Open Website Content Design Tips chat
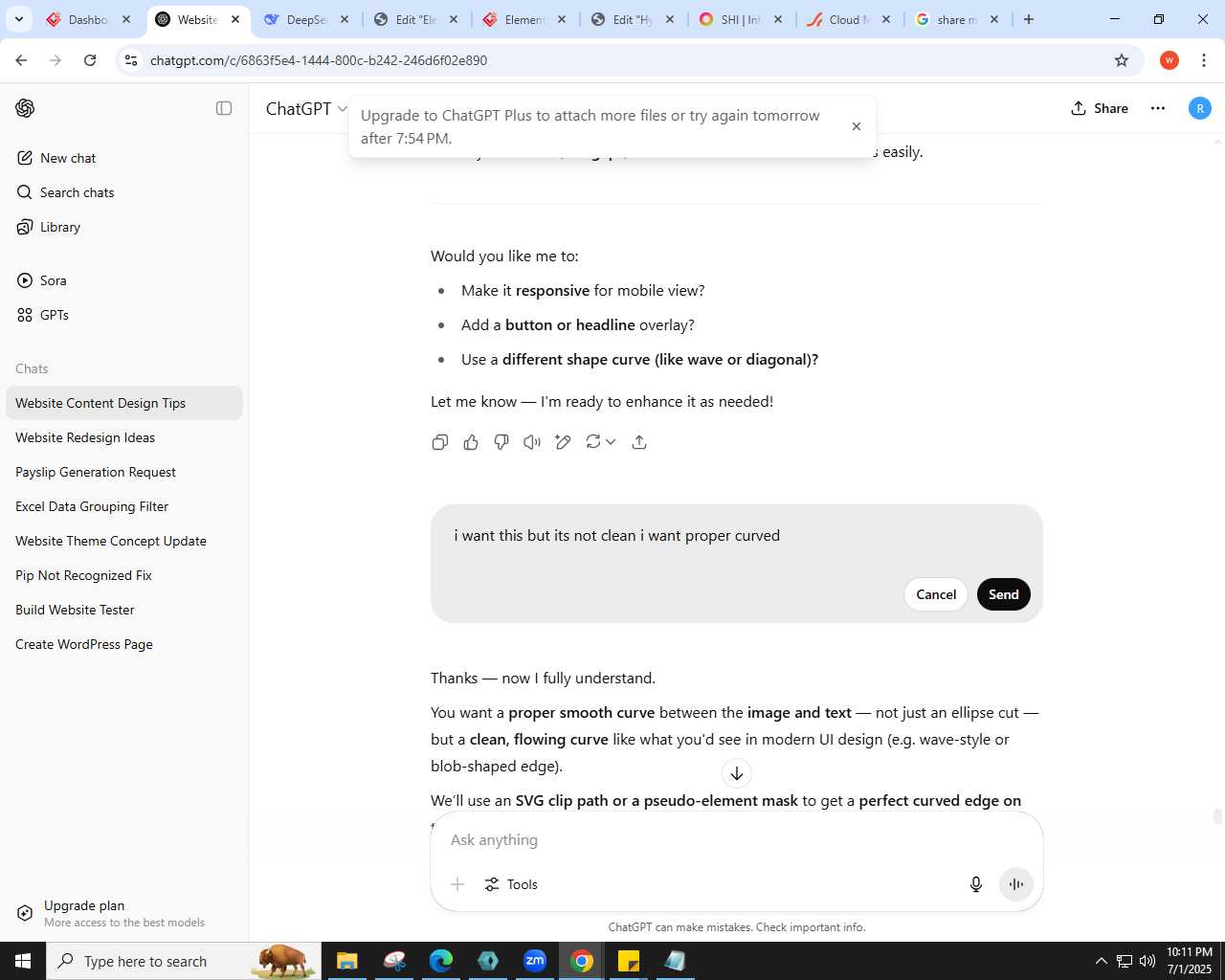The image size is (1225, 980). click(124, 403)
